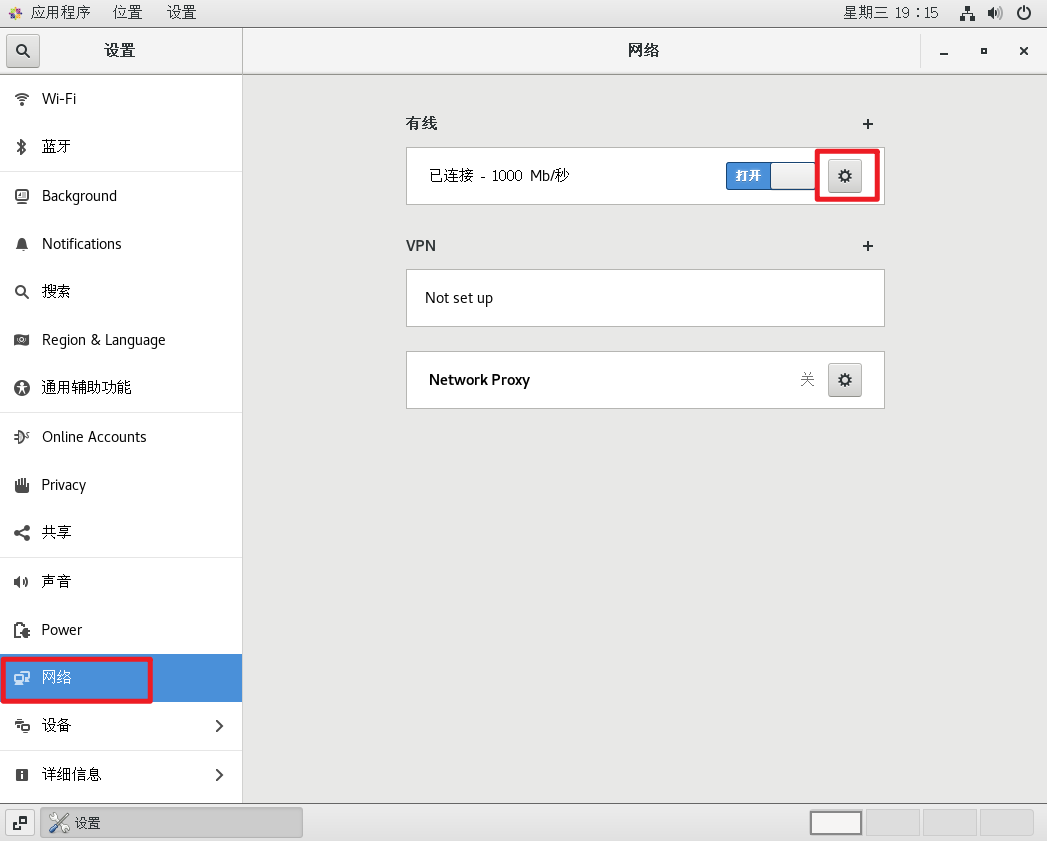1047x841 pixels.
Task: Click the 共享 share icon
Action: [x=22, y=532]
